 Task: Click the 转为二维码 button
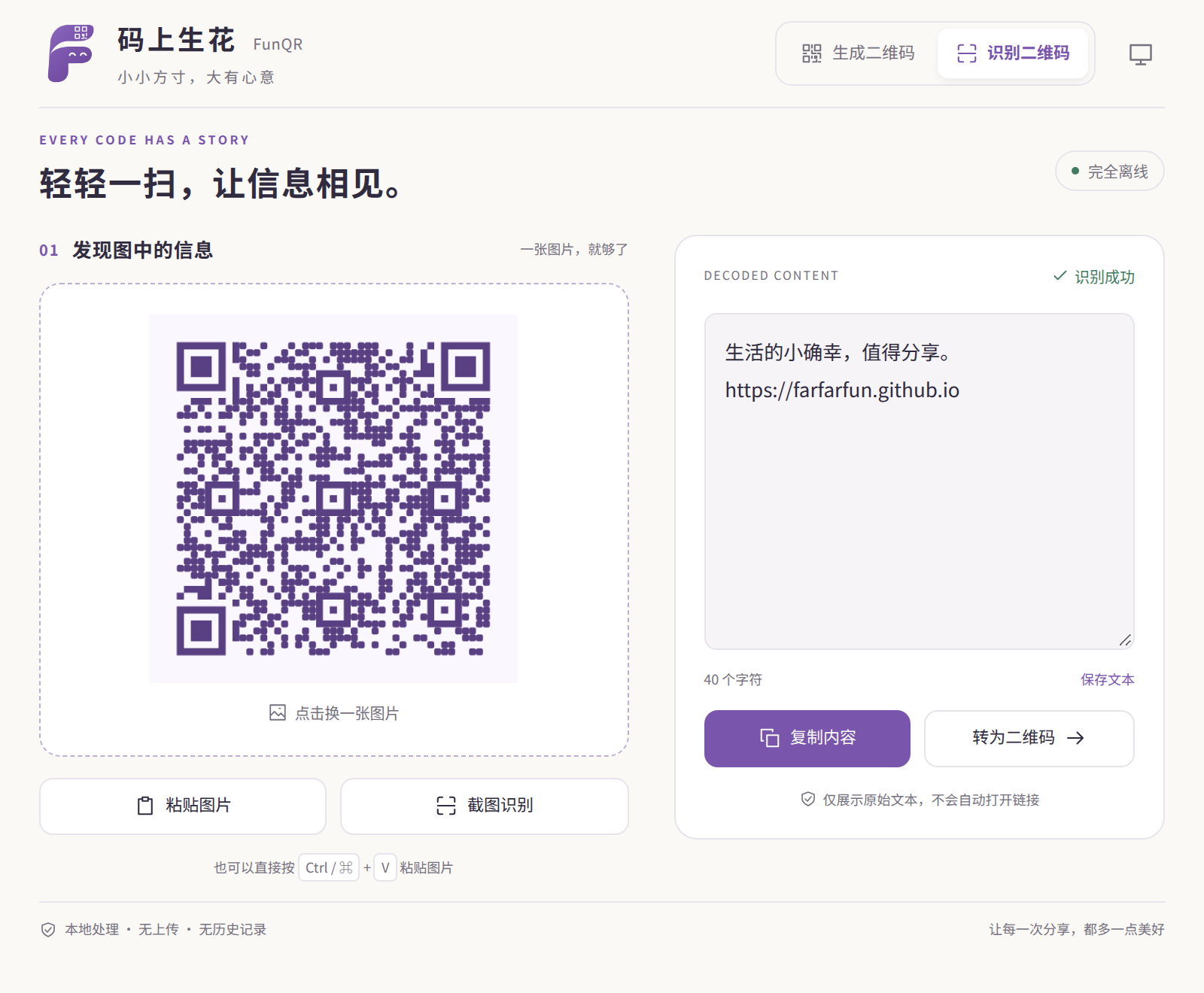(1029, 738)
